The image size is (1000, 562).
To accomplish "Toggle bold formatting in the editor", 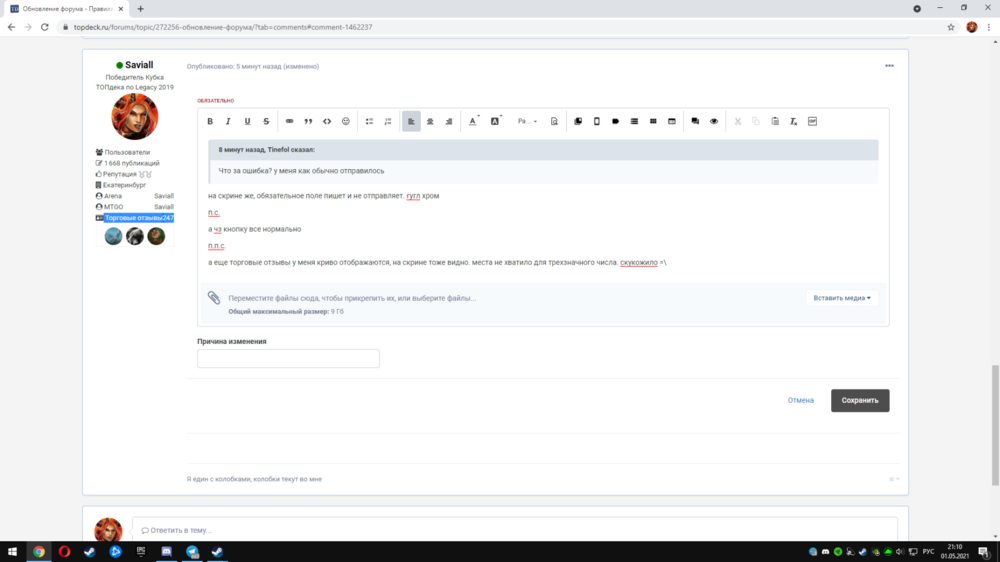I will tap(210, 121).
